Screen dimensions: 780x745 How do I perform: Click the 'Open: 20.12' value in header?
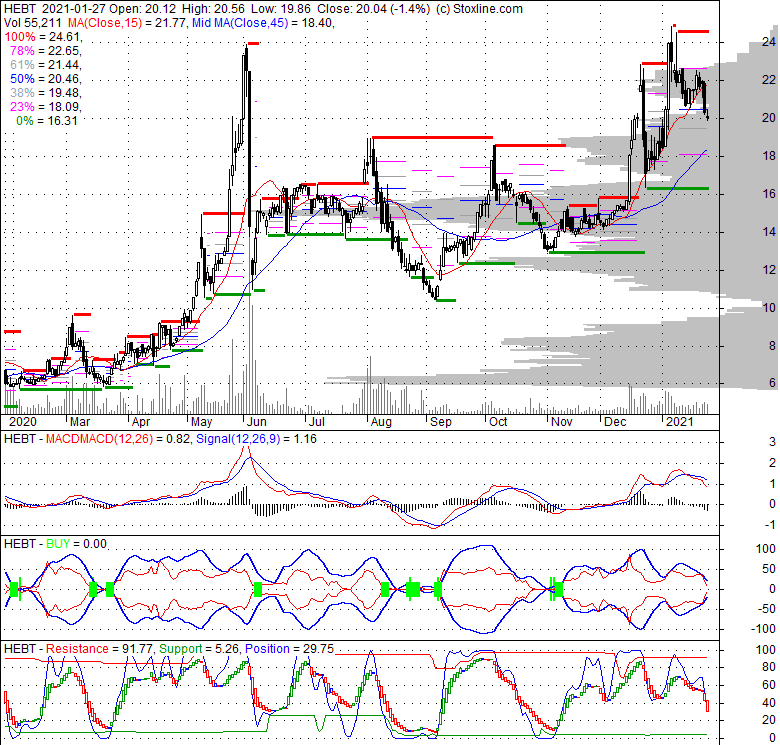[143, 9]
